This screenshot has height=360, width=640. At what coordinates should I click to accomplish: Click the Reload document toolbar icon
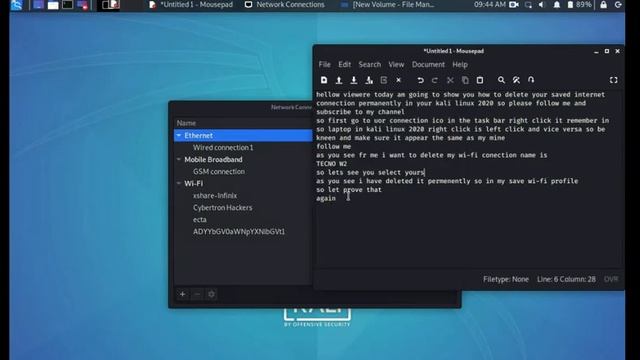point(384,80)
